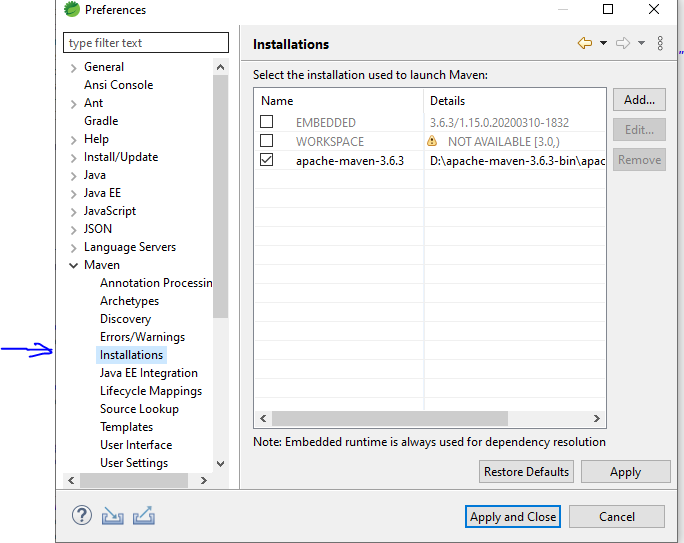Open Discovery under Maven
Image resolution: width=684 pixels, height=543 pixels.
click(126, 319)
